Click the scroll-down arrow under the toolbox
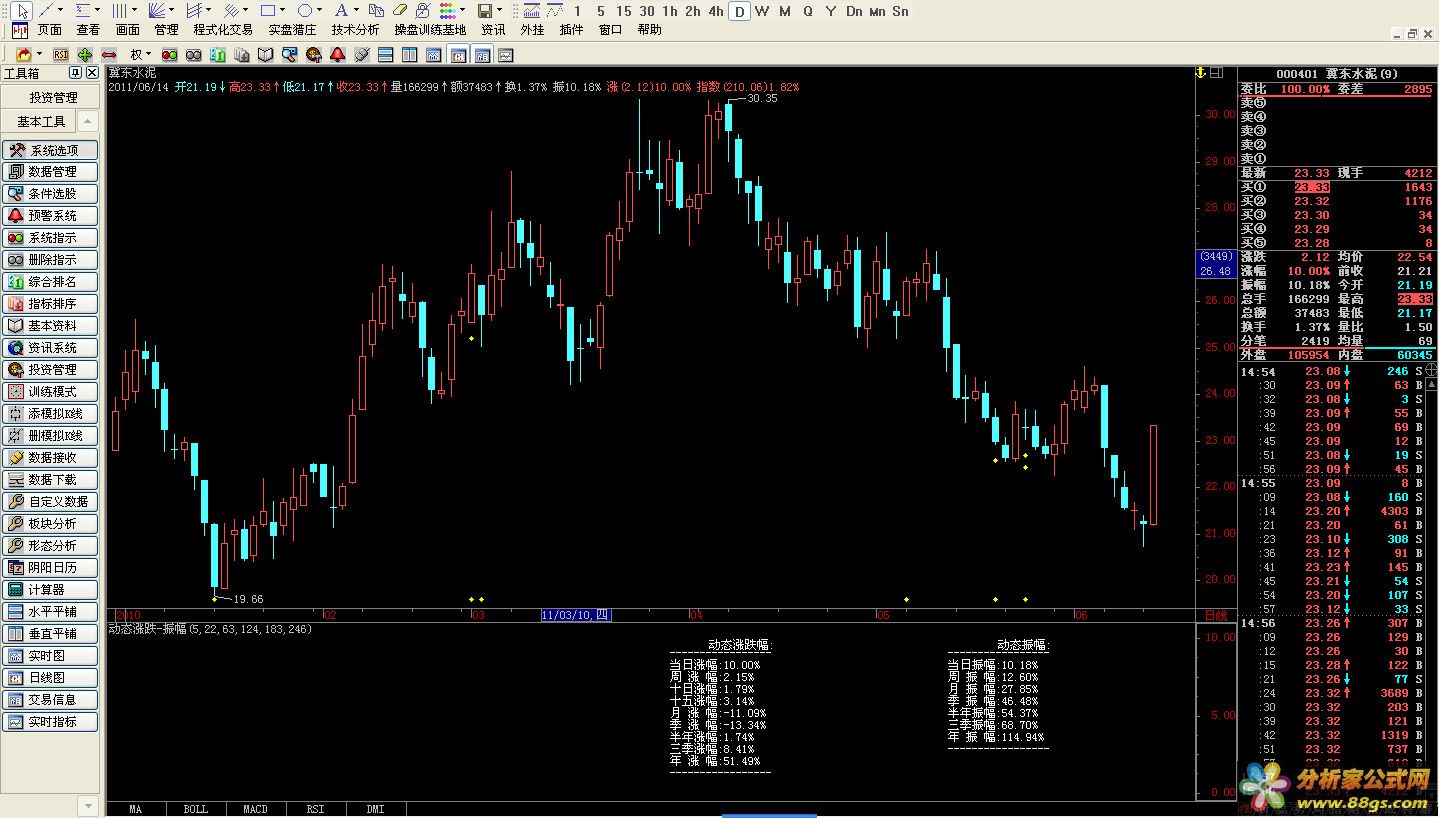 click(89, 805)
